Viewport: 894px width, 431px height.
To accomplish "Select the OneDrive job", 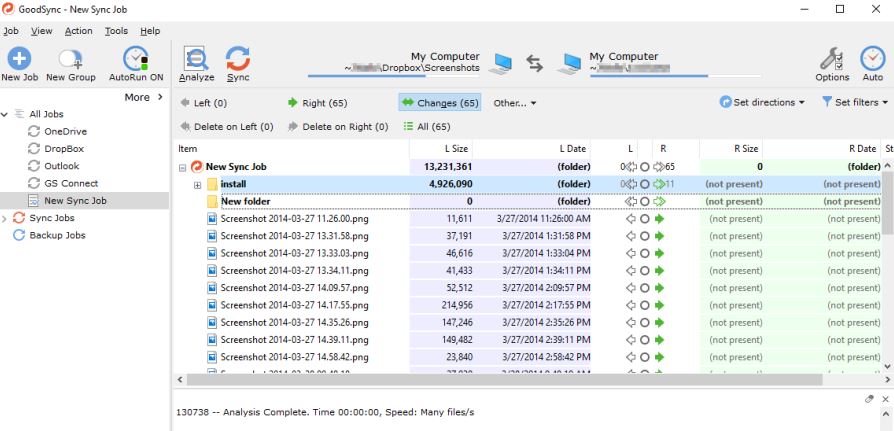I will (66, 132).
